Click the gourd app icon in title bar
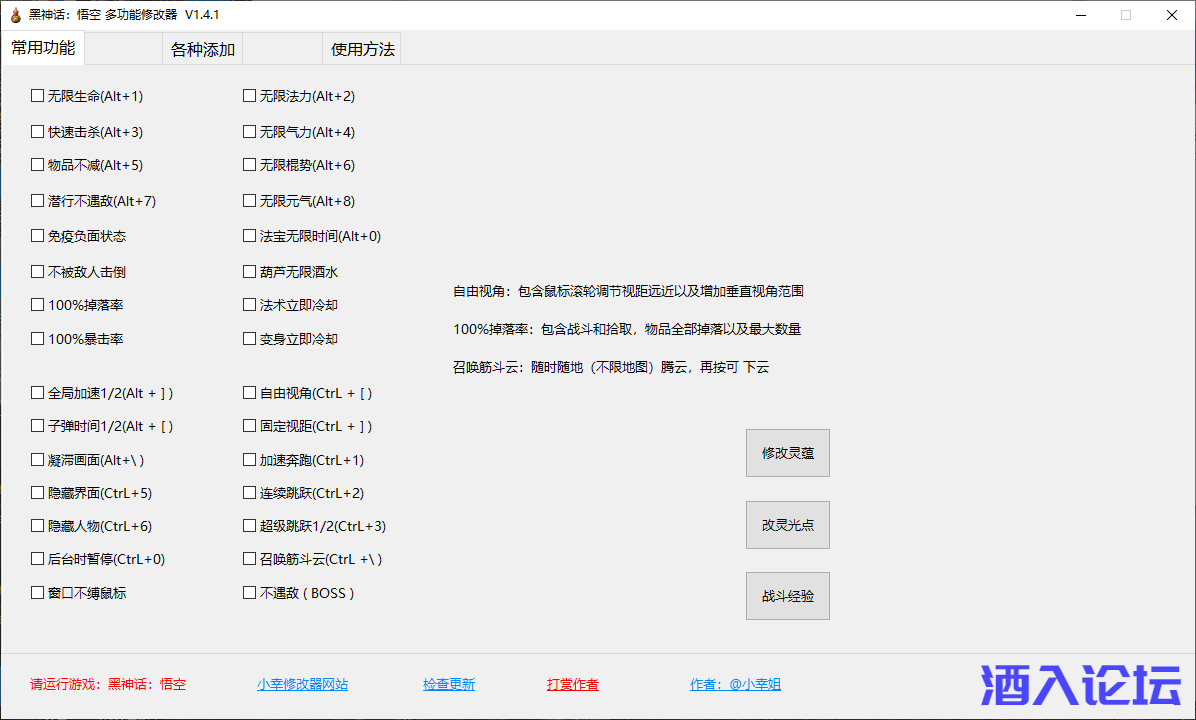Viewport: 1196px width, 720px height. click(x=15, y=14)
